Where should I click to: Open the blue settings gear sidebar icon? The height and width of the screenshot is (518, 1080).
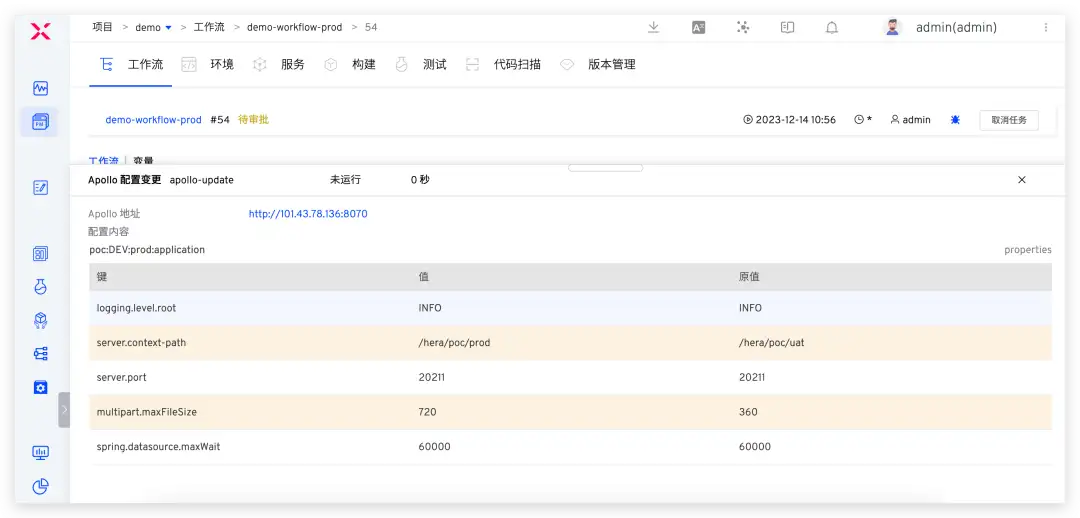(x=41, y=387)
